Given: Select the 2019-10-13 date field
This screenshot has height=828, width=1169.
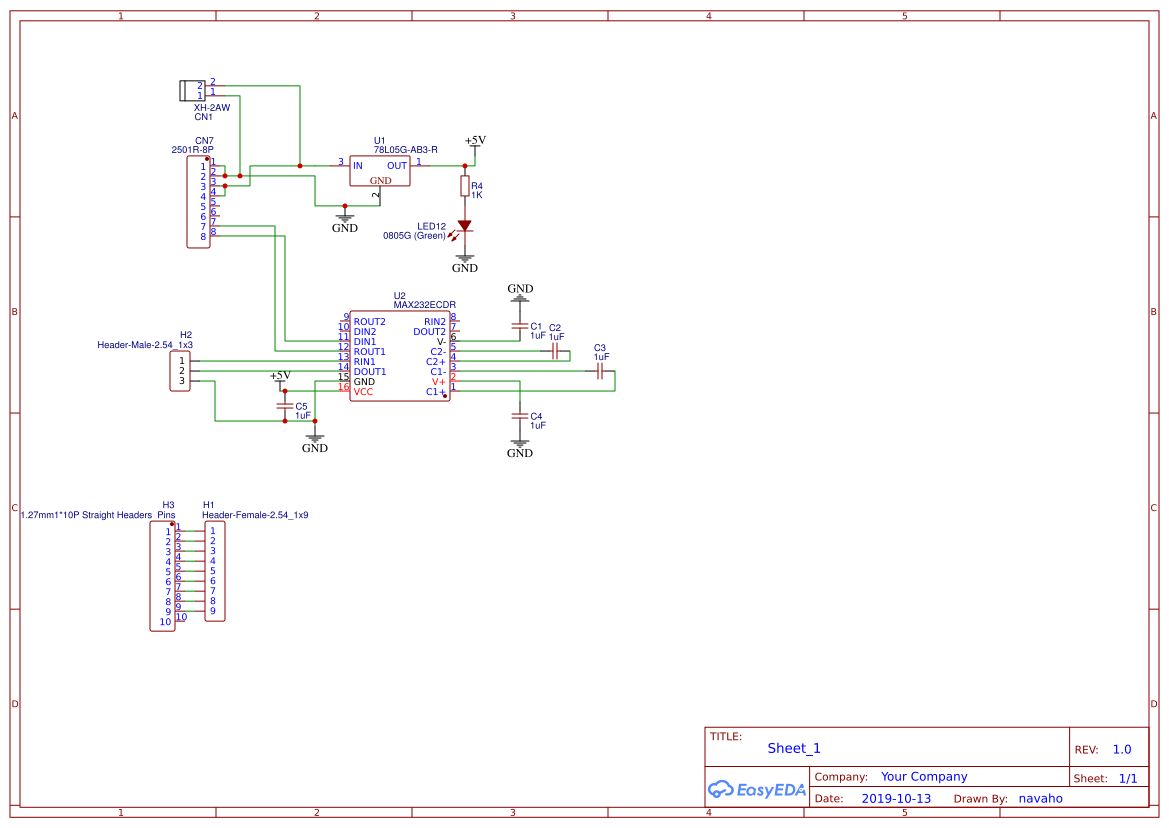Looking at the screenshot, I should click(896, 799).
